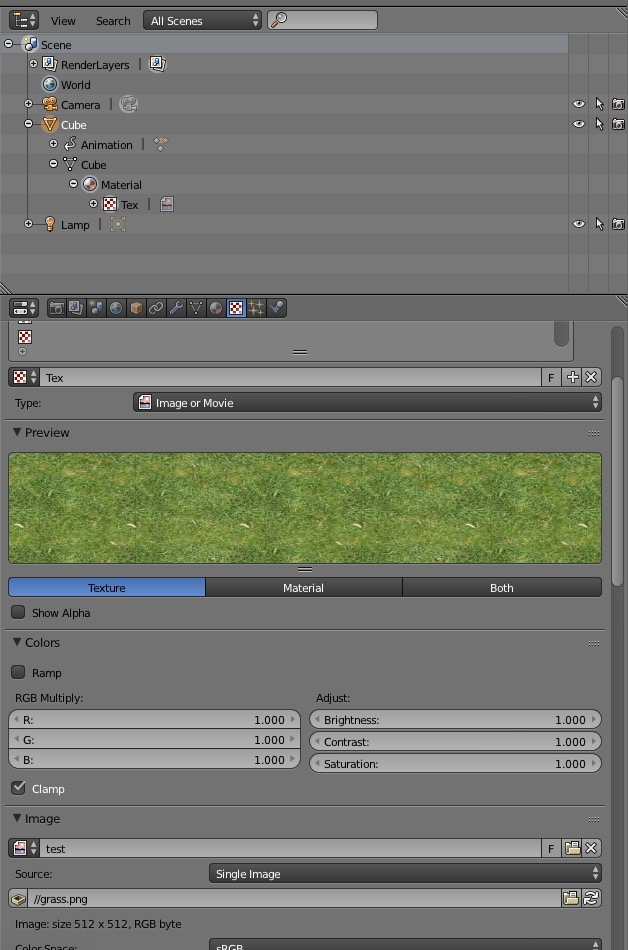Expand the Tex tree item

point(93,204)
